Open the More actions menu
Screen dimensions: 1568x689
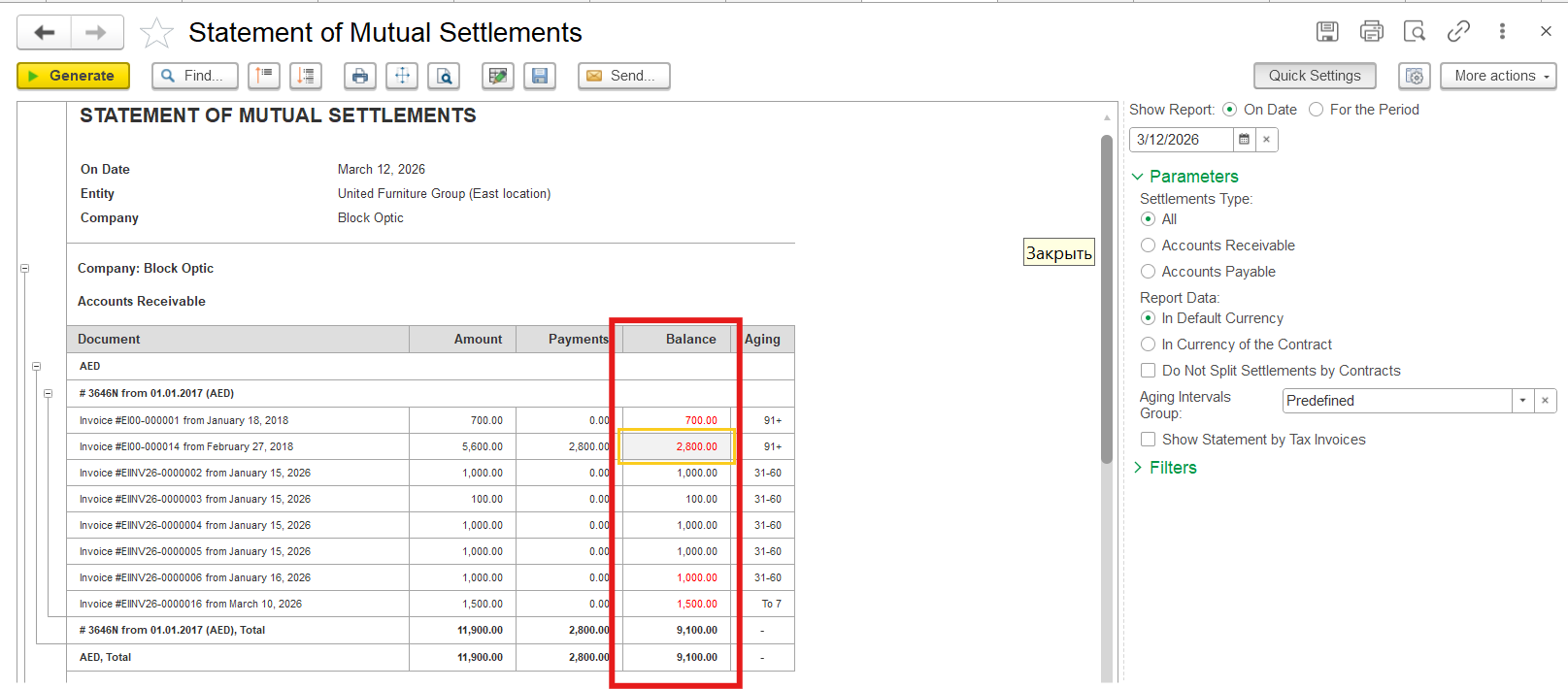(1498, 76)
